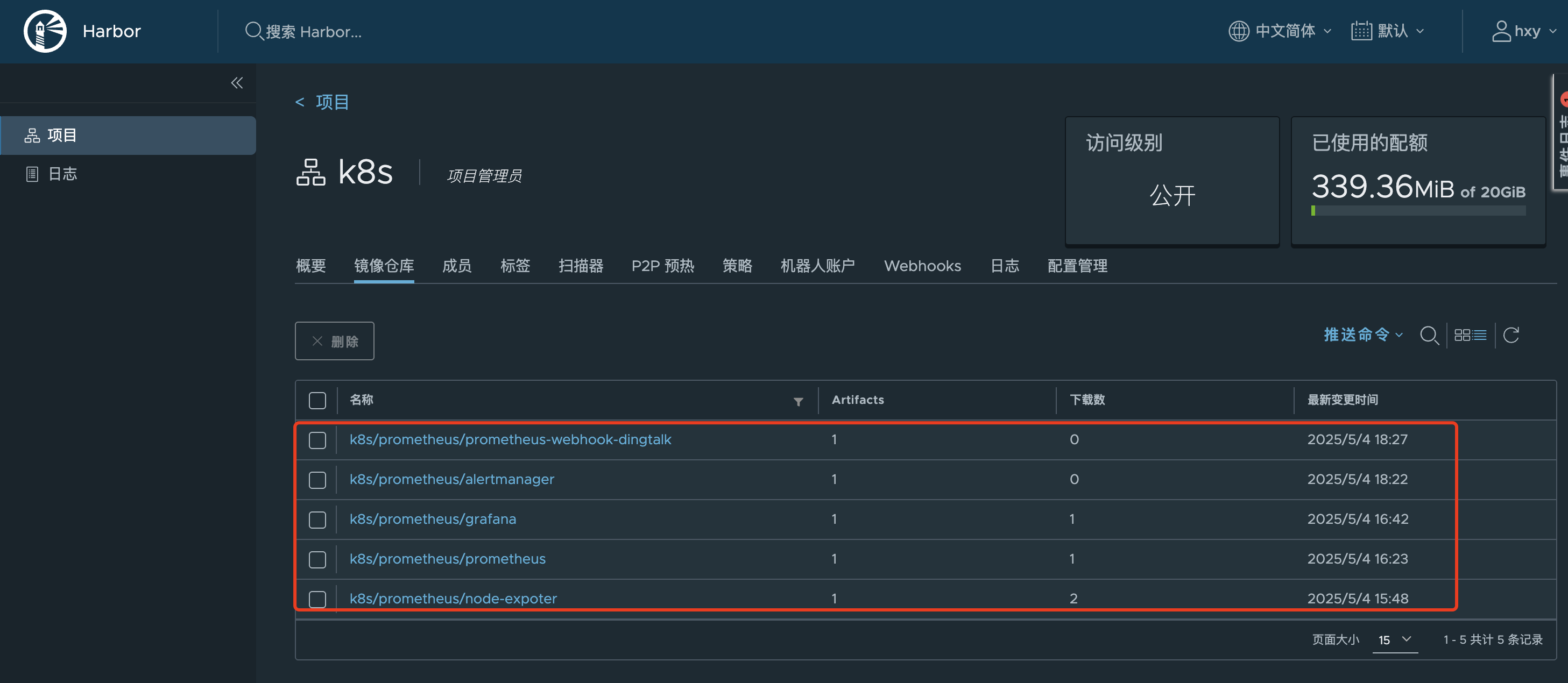This screenshot has width=1568, height=683.
Task: Click the 339.36MiB quota value
Action: (x=1382, y=186)
